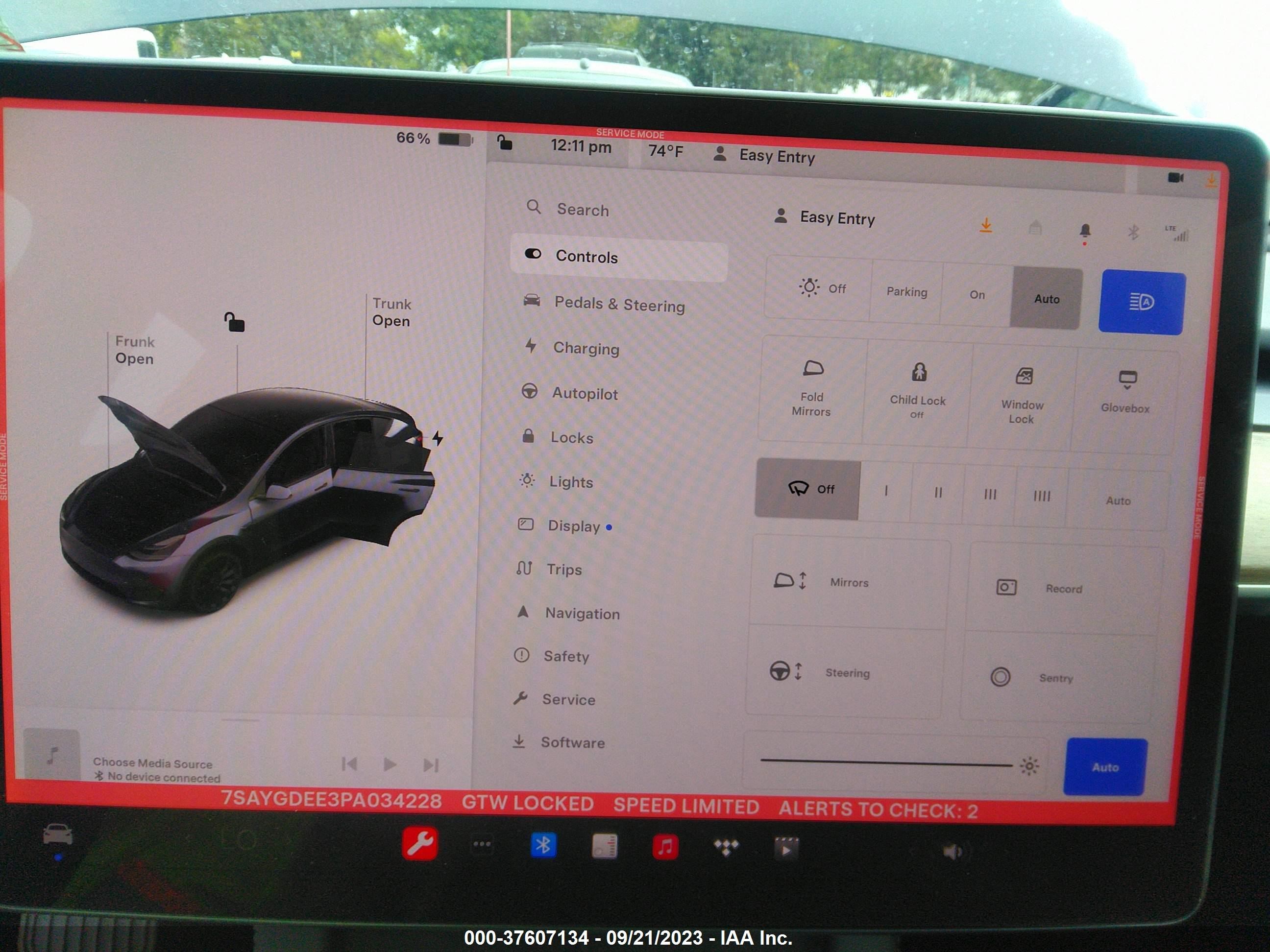Set wipers to speed II
Viewport: 1270px width, 952px height.
tap(938, 493)
